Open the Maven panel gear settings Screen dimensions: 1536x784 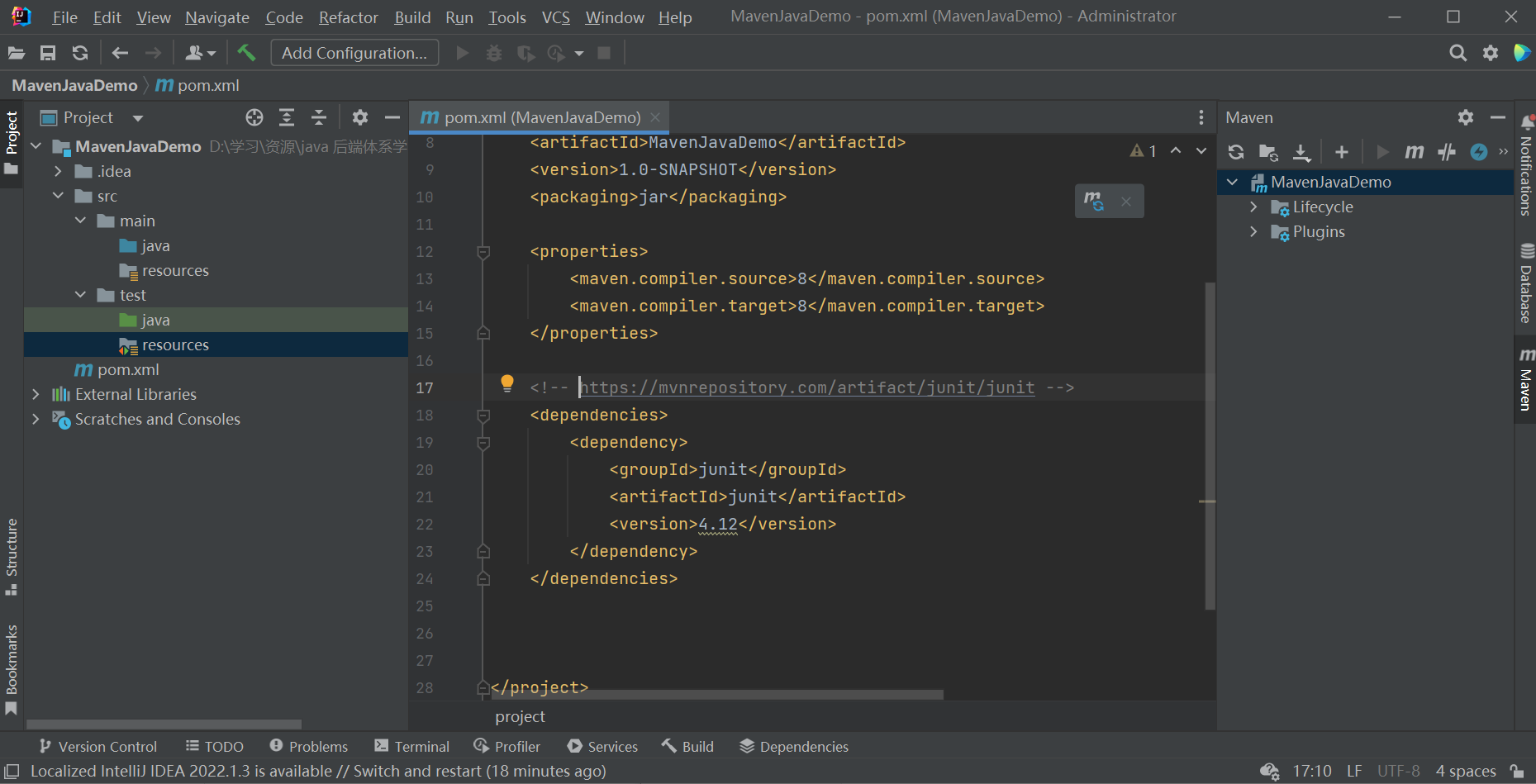pyautogui.click(x=1466, y=117)
